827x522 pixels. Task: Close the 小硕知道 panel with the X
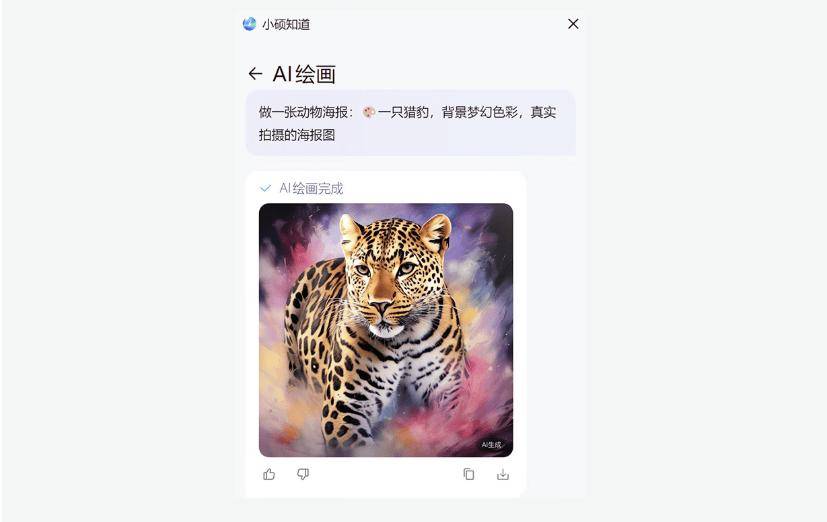(573, 24)
